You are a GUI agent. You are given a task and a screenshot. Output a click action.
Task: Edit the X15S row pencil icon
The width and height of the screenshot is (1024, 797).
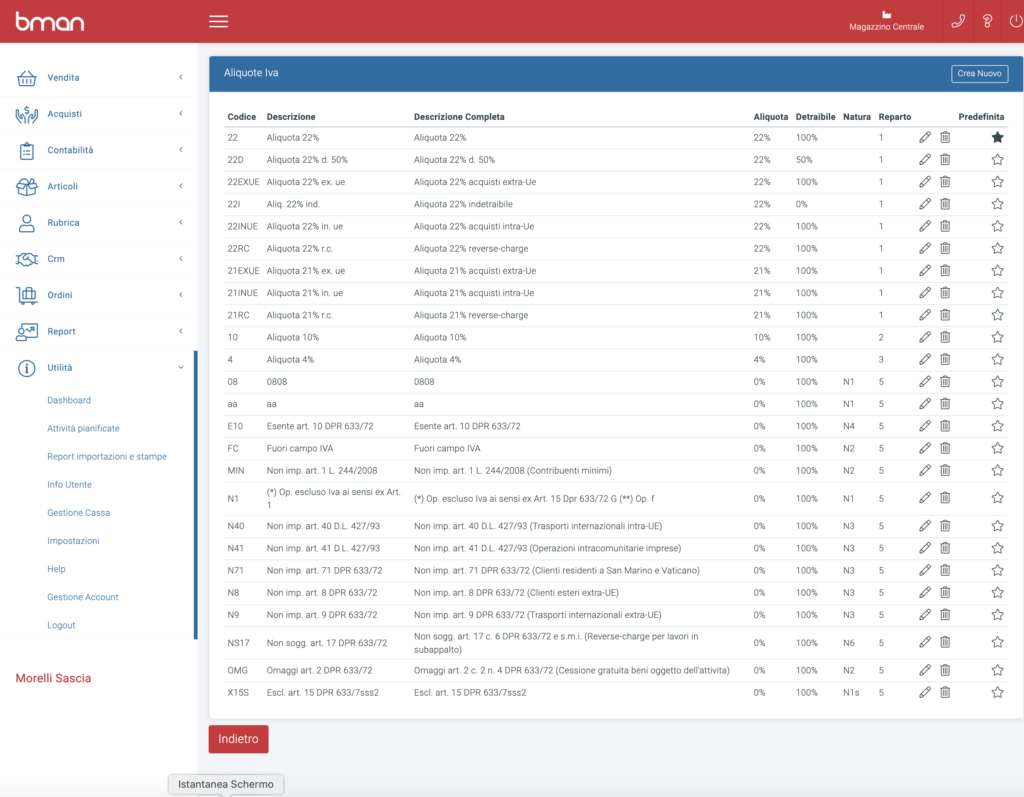pyautogui.click(x=925, y=692)
